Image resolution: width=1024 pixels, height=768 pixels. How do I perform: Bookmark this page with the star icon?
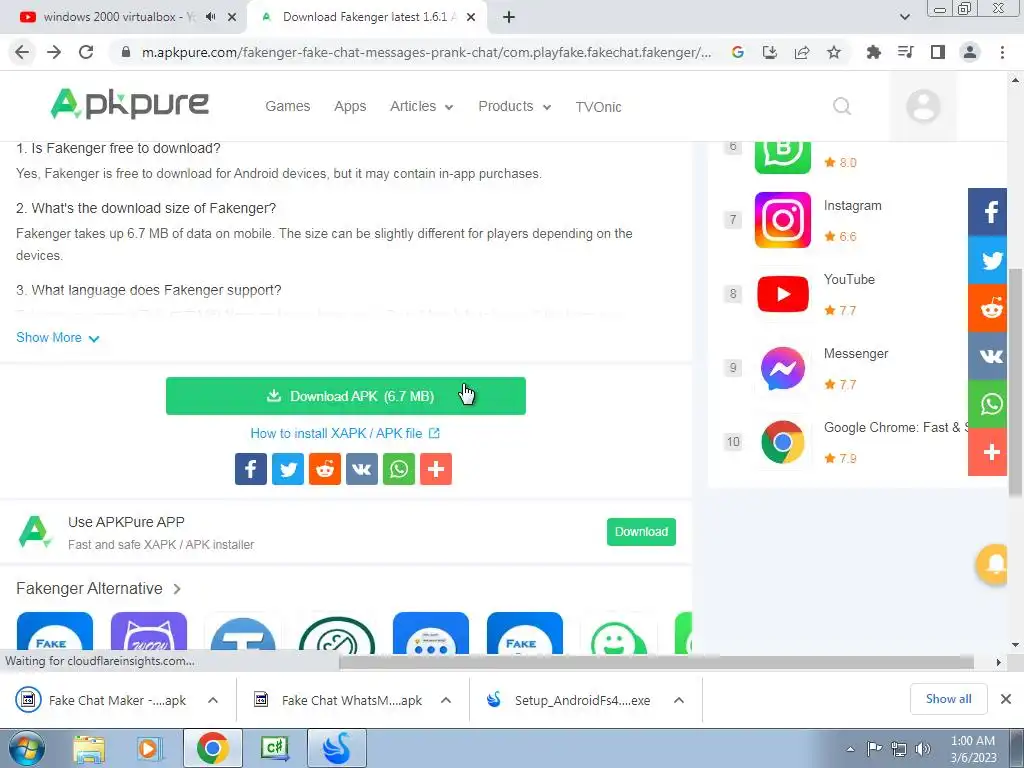(834, 52)
